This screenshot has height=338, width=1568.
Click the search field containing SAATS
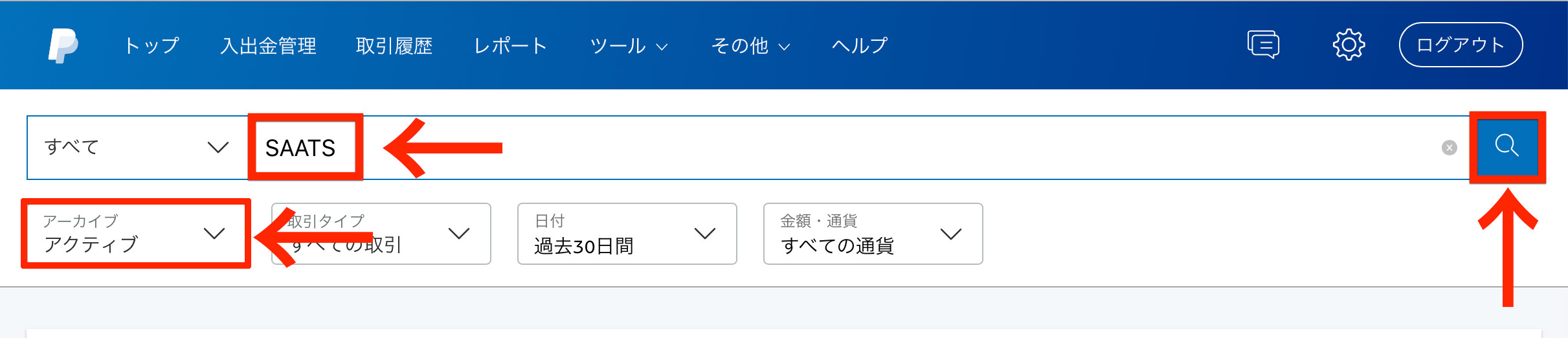tap(842, 148)
